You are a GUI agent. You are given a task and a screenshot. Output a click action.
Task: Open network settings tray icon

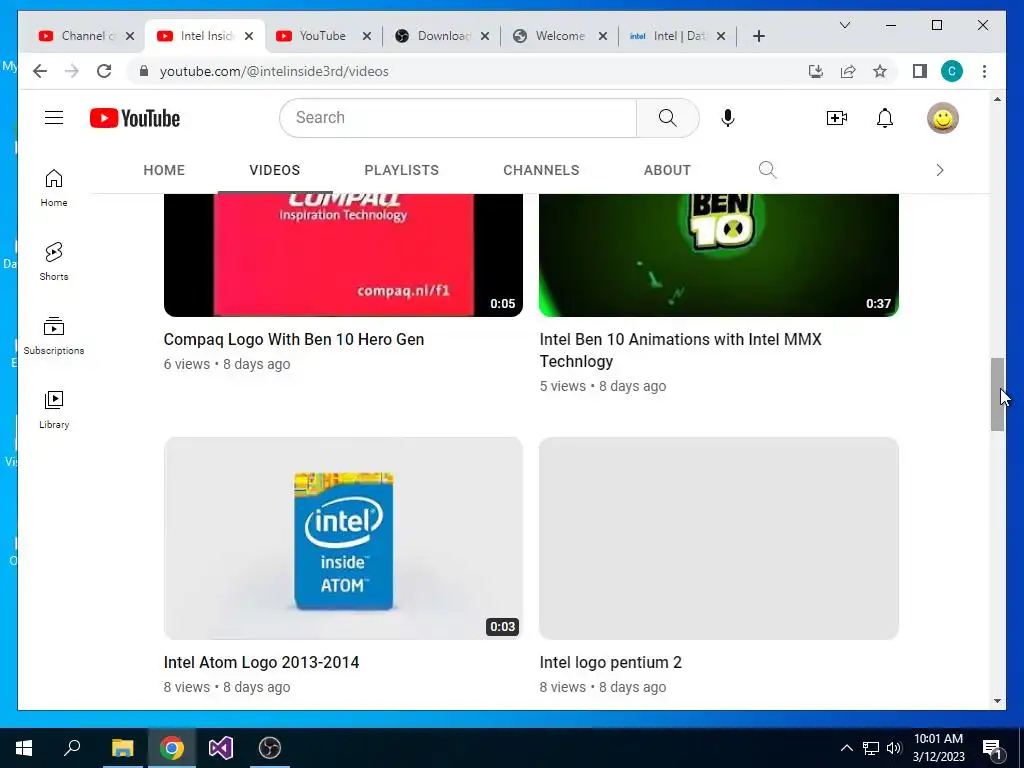pos(871,748)
